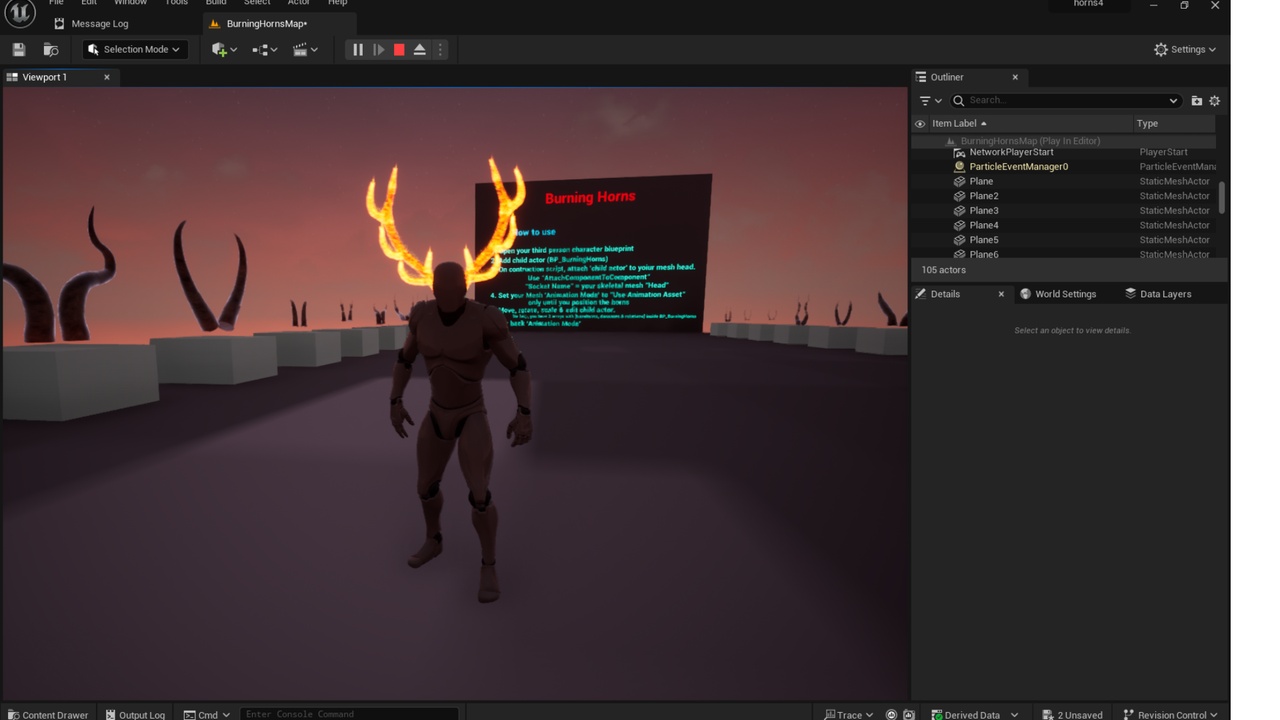
Task: Stop the play session with the red square
Action: tap(399, 49)
